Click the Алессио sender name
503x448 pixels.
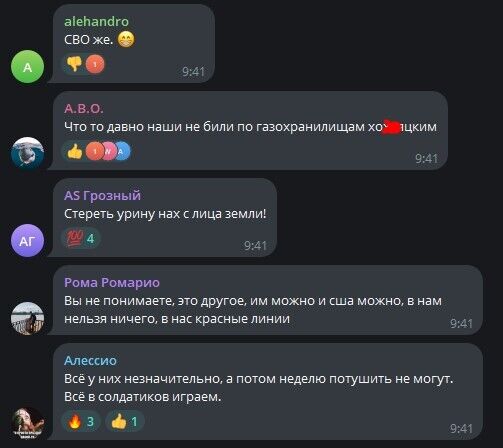[x=90, y=361]
